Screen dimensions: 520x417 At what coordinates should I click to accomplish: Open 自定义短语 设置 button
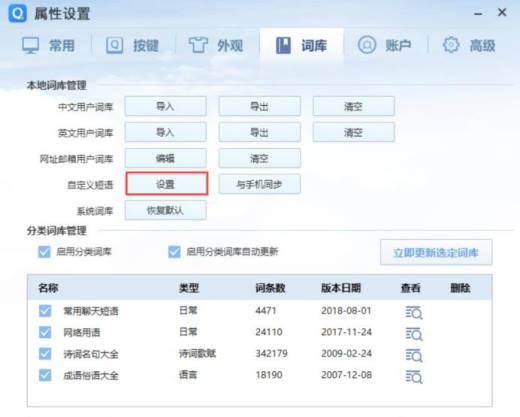167,184
